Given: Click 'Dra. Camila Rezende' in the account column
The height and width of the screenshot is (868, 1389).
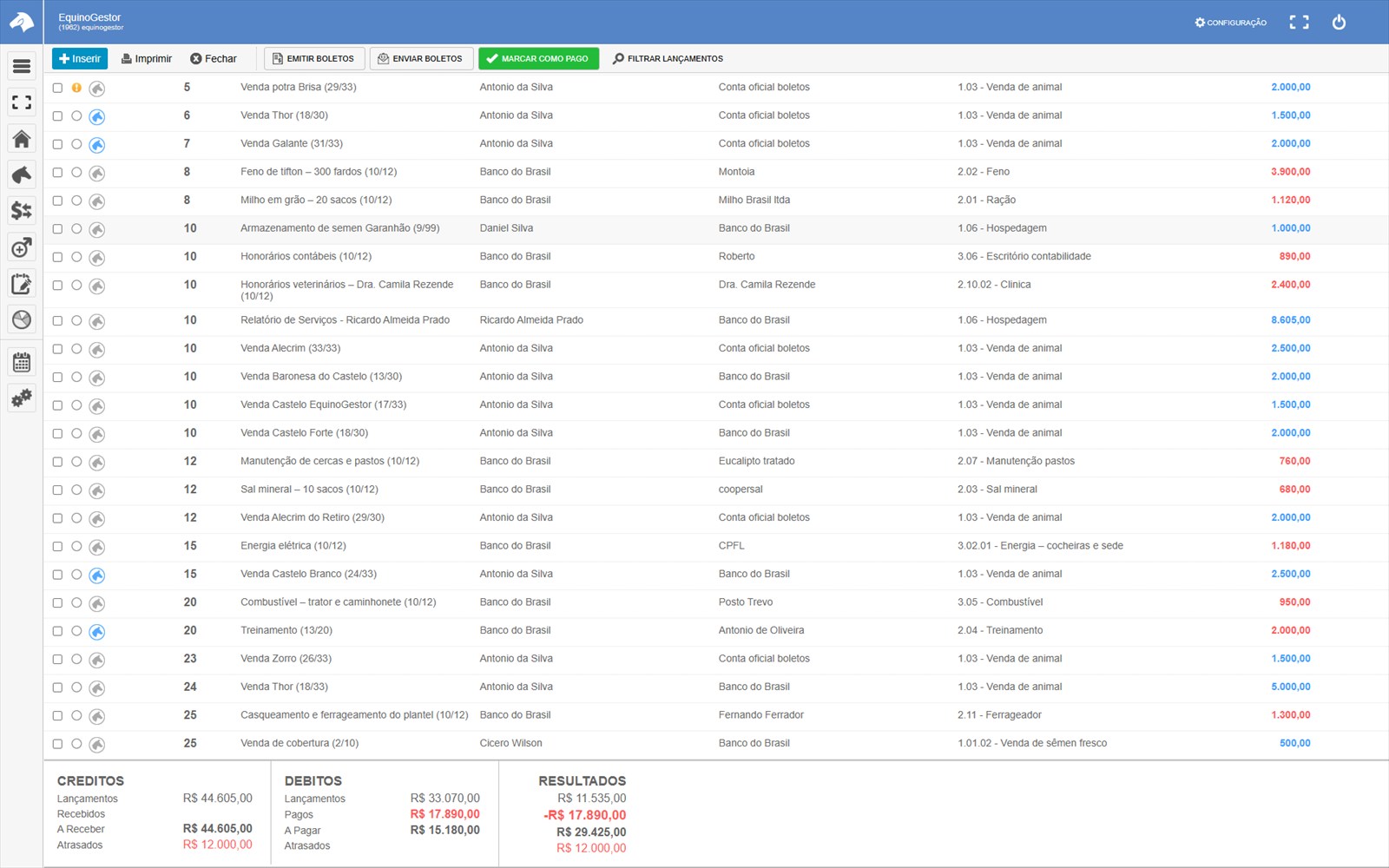Looking at the screenshot, I should coord(767,285).
